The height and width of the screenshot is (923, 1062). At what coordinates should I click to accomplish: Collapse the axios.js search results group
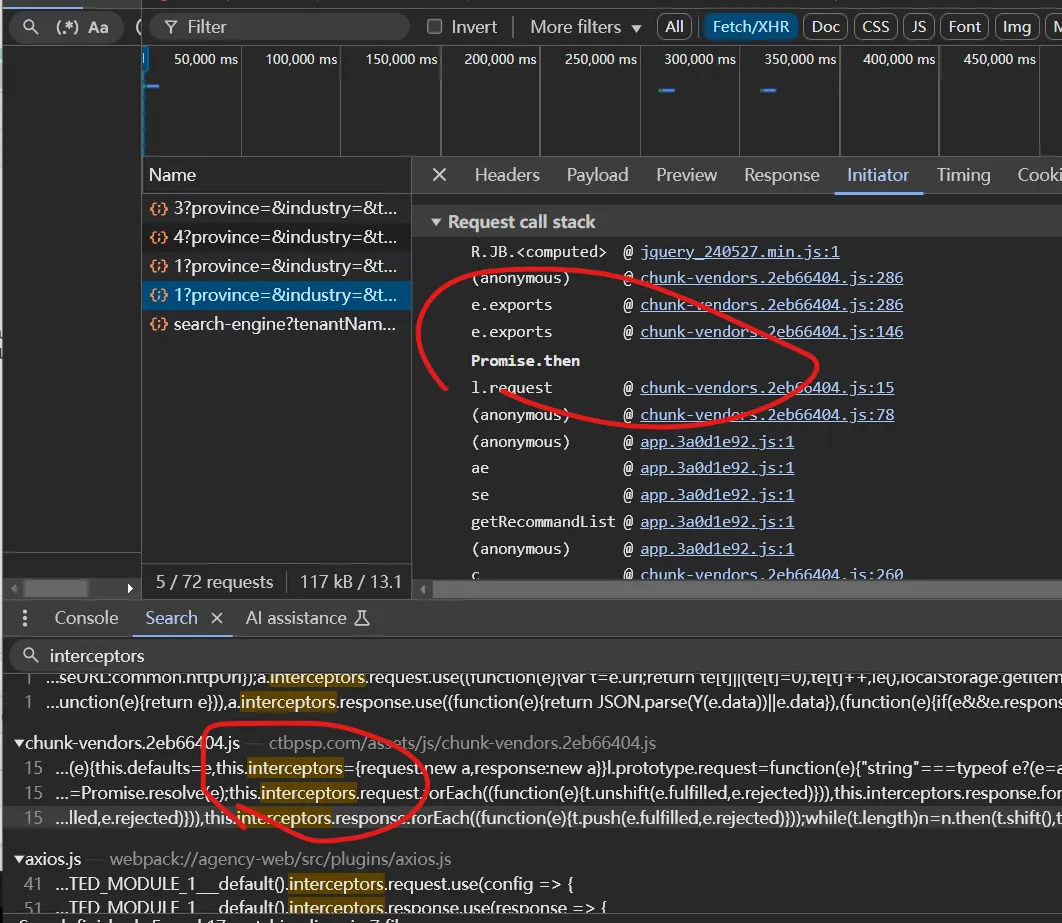point(19,859)
